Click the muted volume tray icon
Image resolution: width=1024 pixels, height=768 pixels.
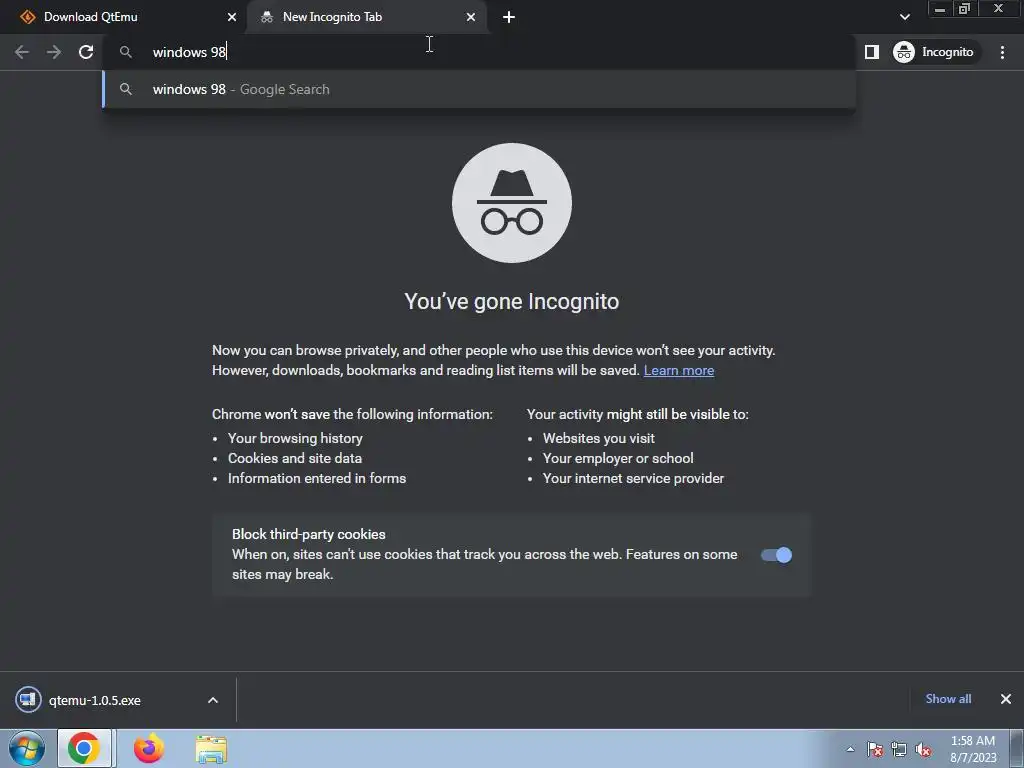pyautogui.click(x=923, y=750)
